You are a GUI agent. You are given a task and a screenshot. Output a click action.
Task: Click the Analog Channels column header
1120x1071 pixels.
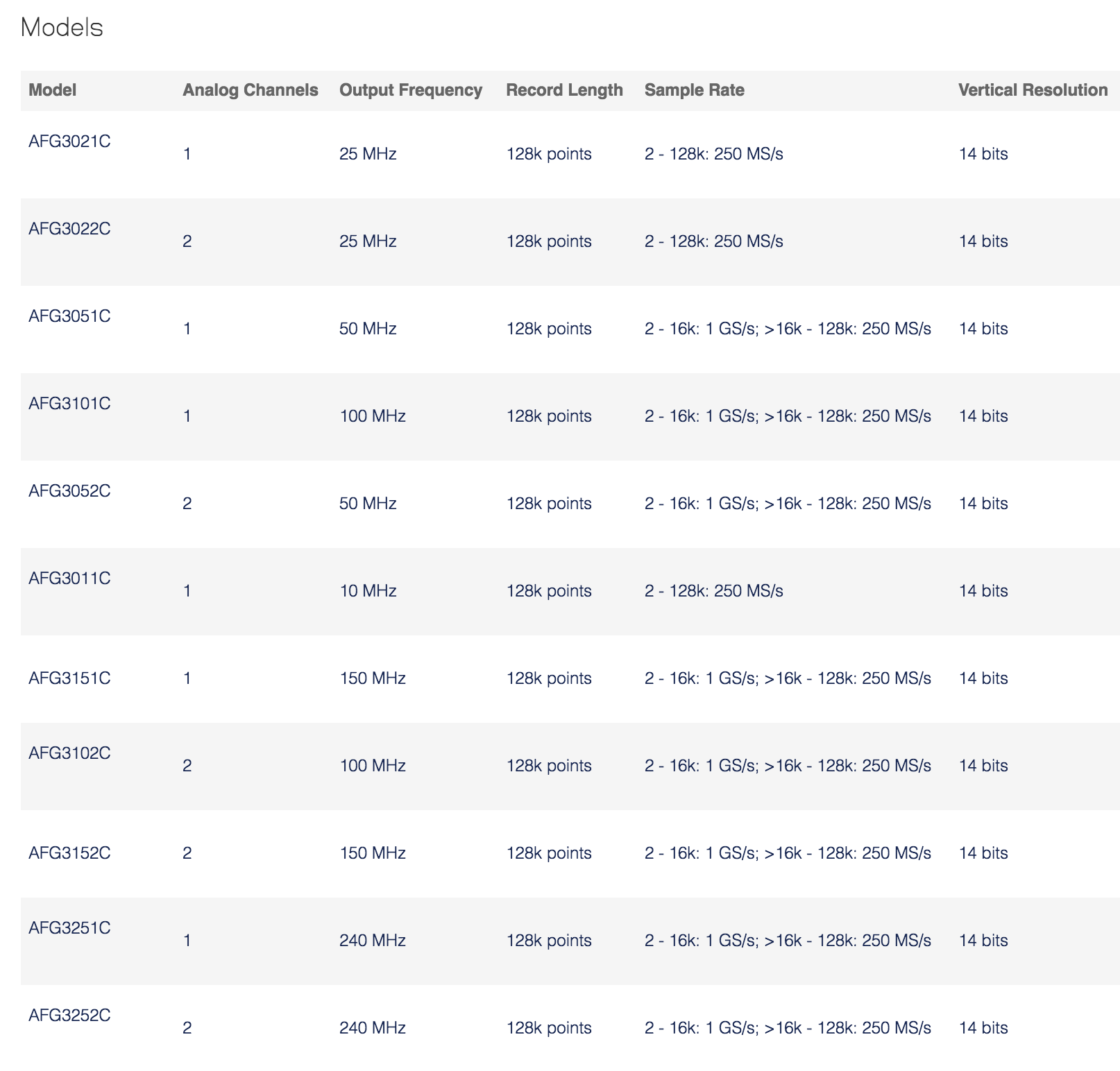pyautogui.click(x=251, y=90)
